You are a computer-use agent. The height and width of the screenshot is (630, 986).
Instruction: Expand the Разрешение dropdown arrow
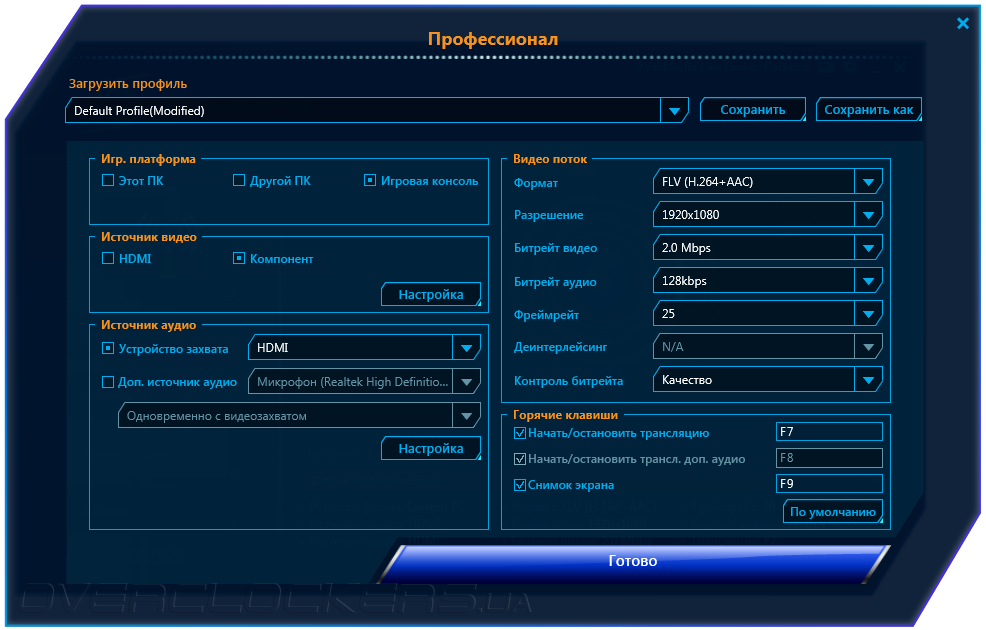[868, 214]
